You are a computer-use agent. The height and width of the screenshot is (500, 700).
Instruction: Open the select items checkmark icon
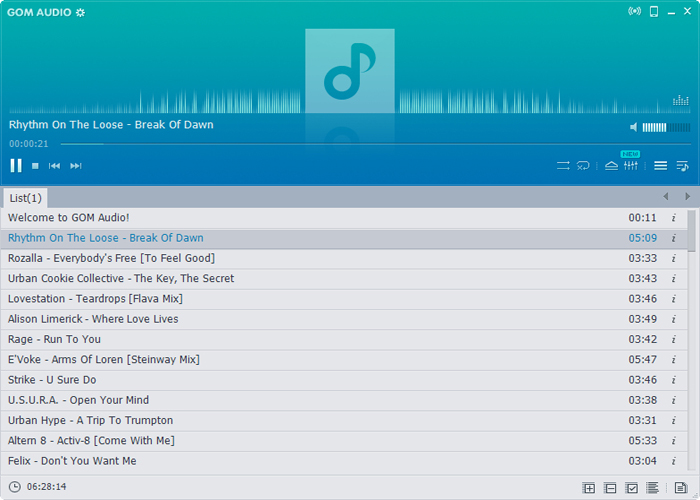(x=632, y=488)
